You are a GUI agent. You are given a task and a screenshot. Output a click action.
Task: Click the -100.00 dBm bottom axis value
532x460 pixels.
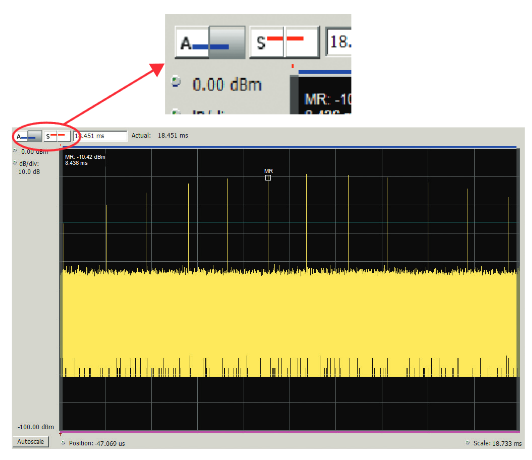(36, 427)
